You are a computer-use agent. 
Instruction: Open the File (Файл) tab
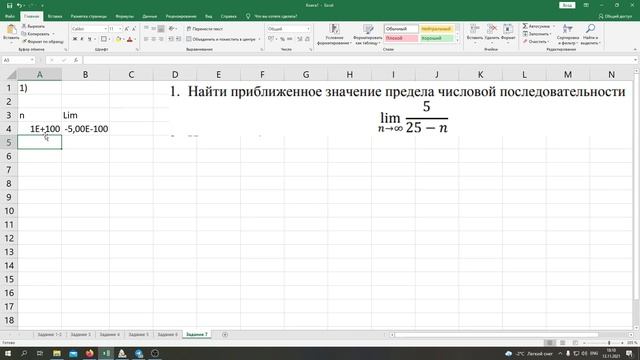click(10, 16)
